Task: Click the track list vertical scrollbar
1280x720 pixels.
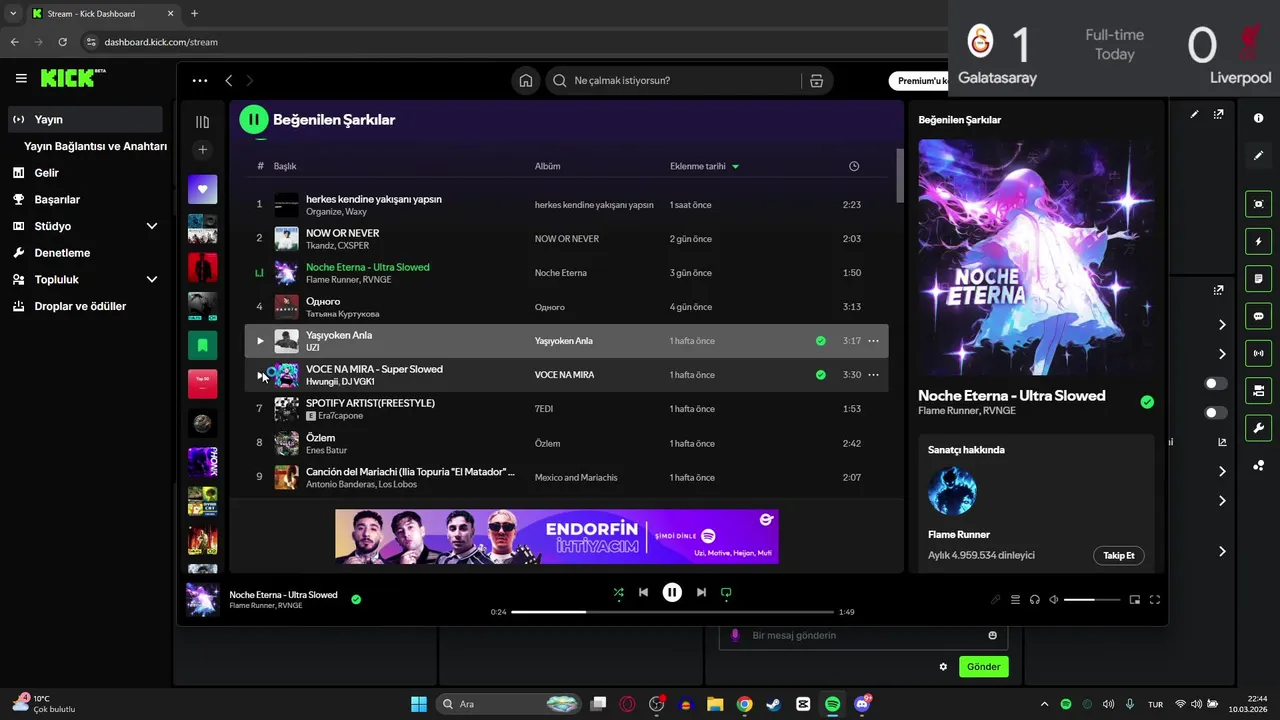Action: coord(899,175)
